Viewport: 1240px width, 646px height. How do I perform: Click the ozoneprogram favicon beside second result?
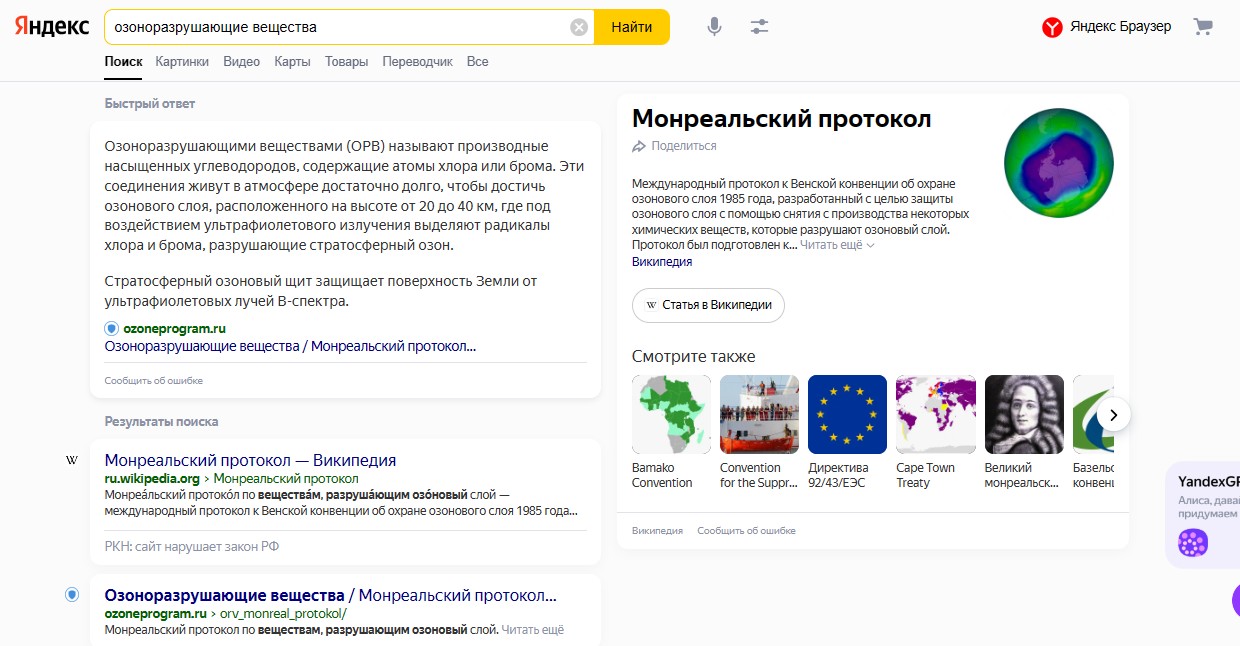click(72, 595)
